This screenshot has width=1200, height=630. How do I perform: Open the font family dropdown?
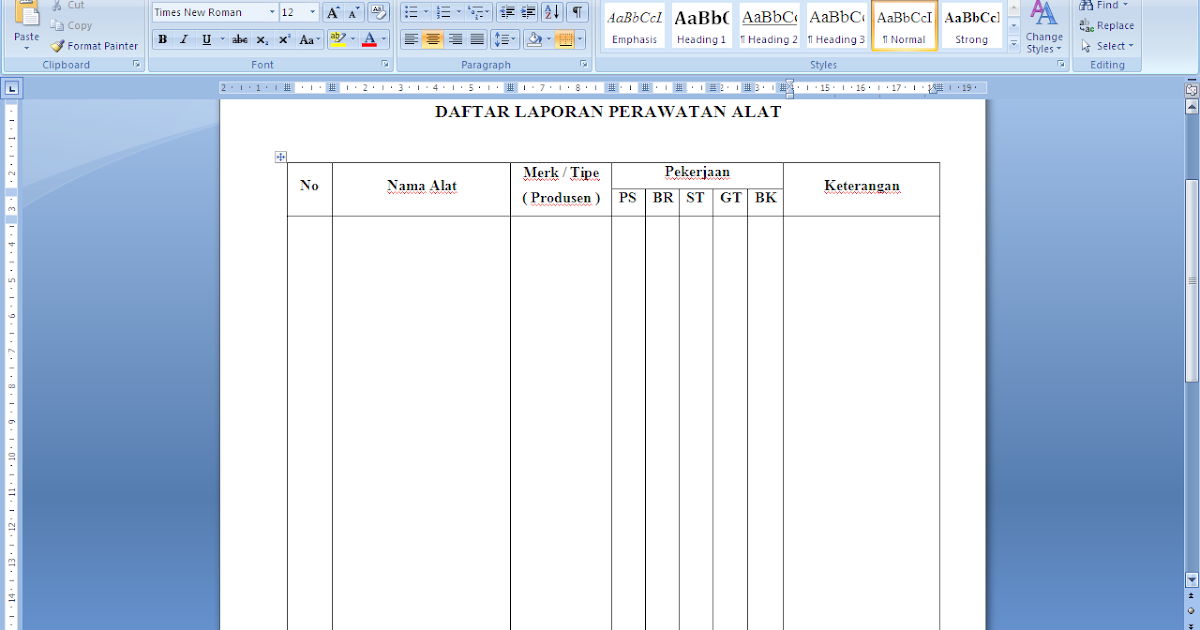point(273,12)
